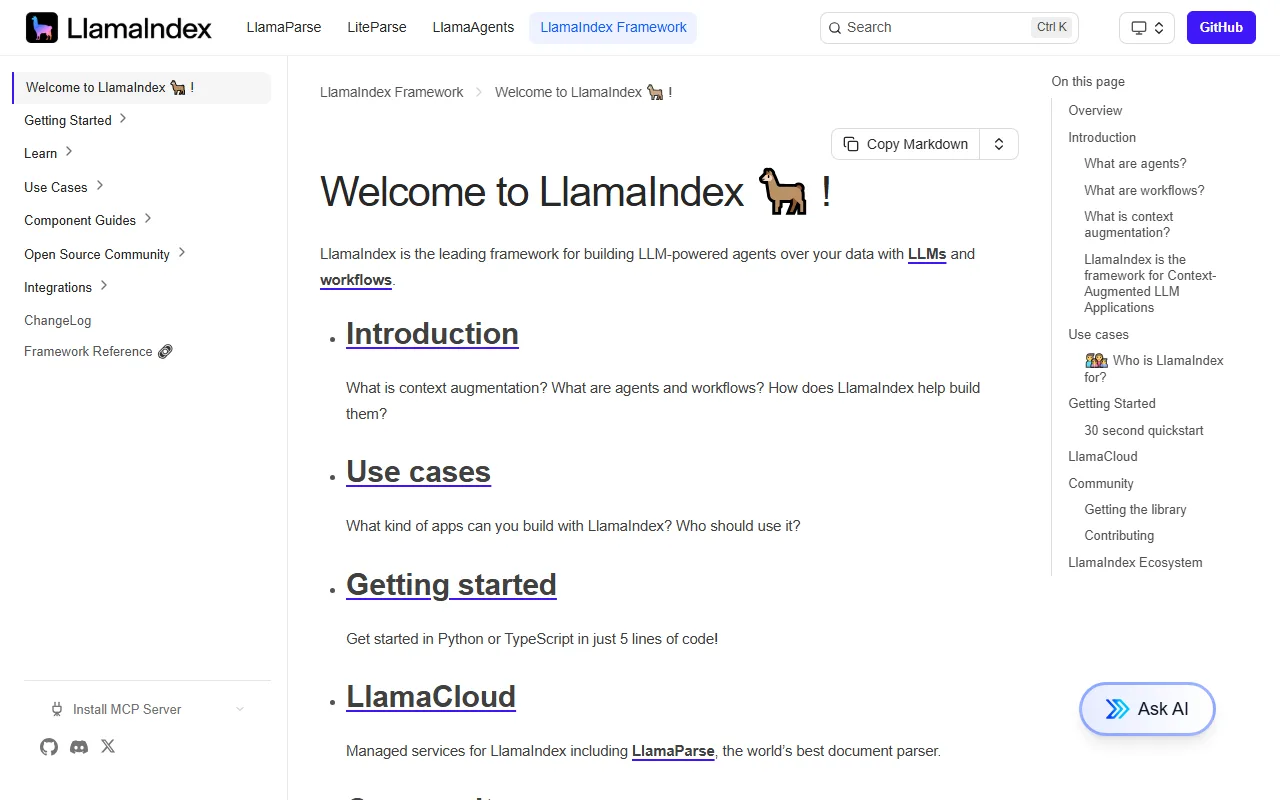This screenshot has height=800, width=1280.
Task: Click the LlamaIndex wordmark in header
Action: 139,28
